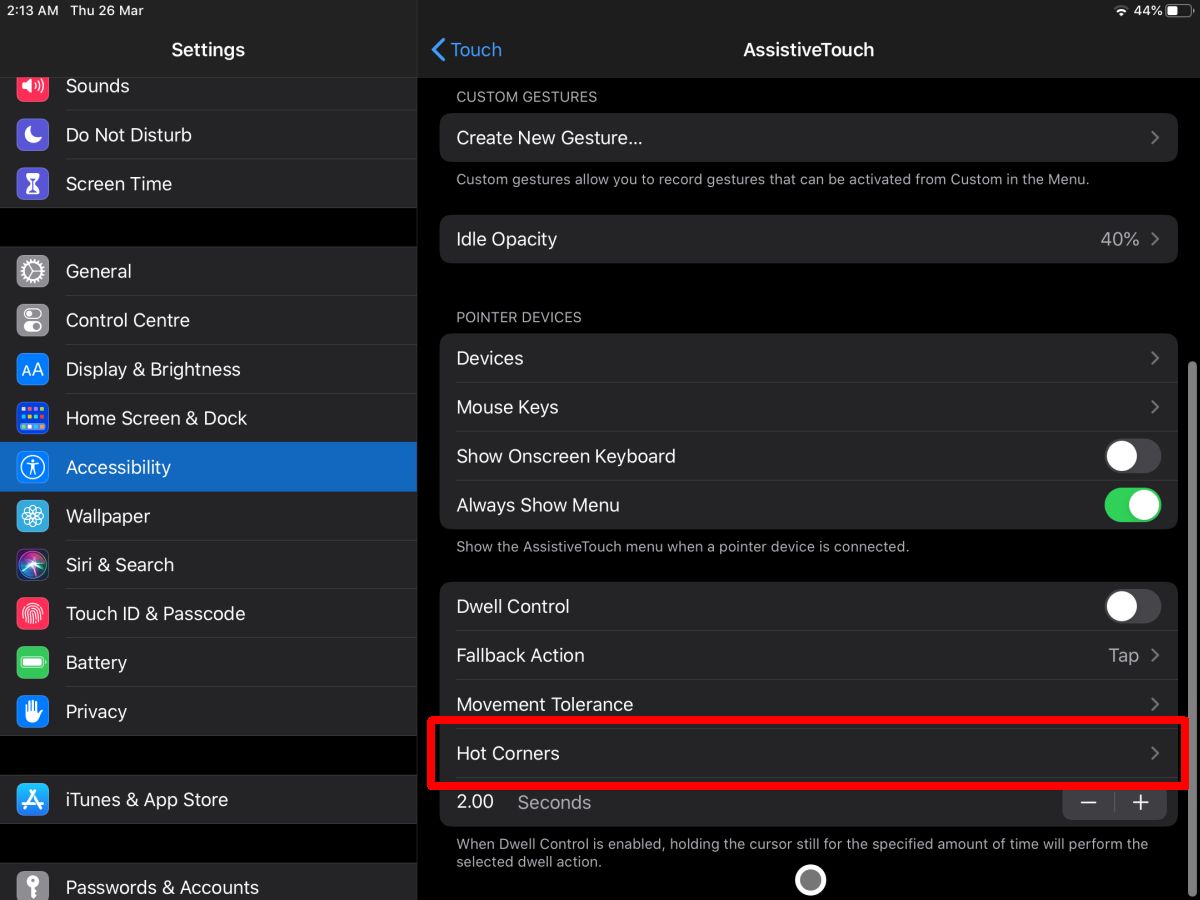Tap the Wi-Fi status icon
Screen dimensions: 1200x900
[1121, 11]
